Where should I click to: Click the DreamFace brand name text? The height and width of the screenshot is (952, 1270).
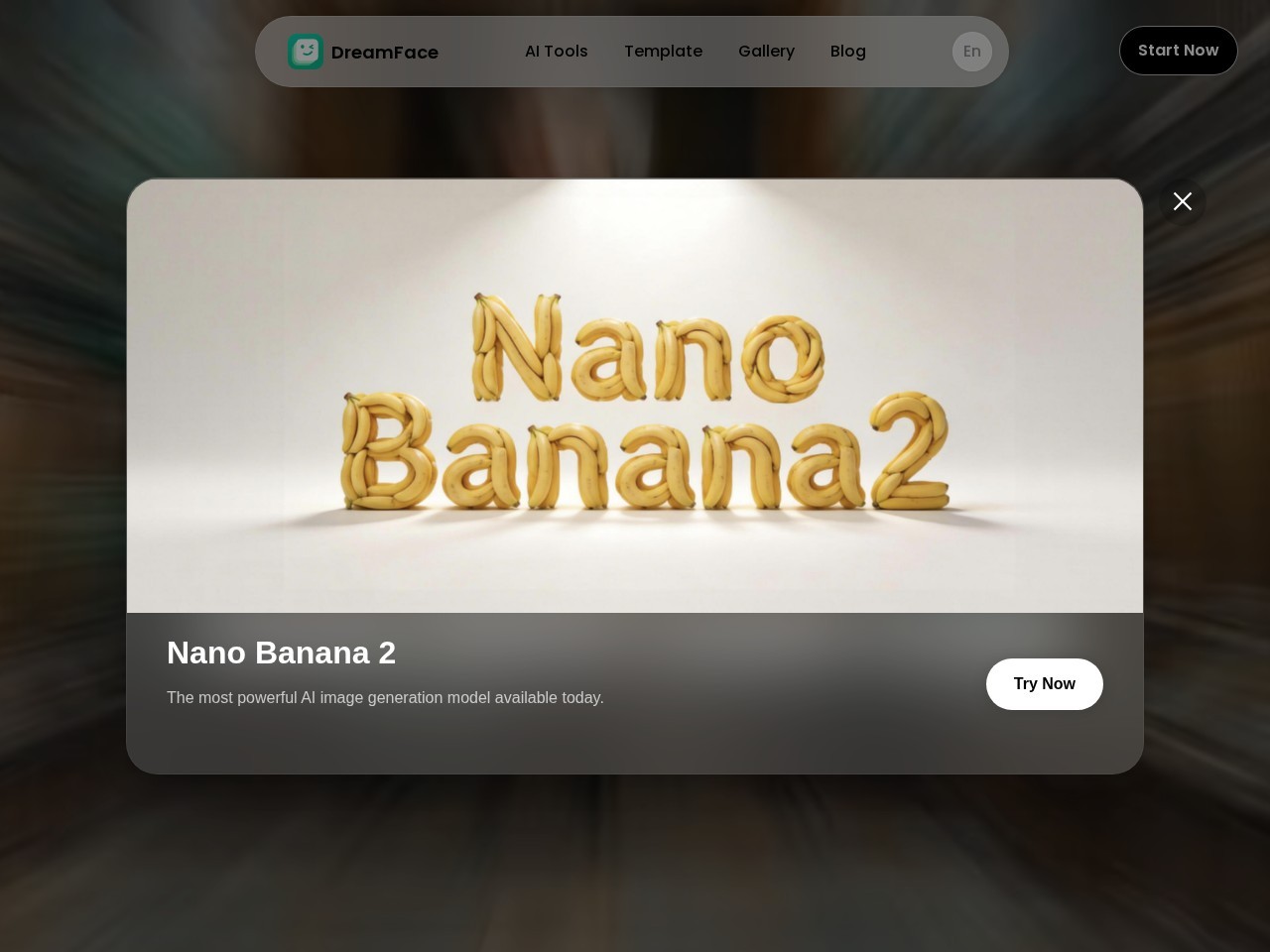click(x=385, y=53)
